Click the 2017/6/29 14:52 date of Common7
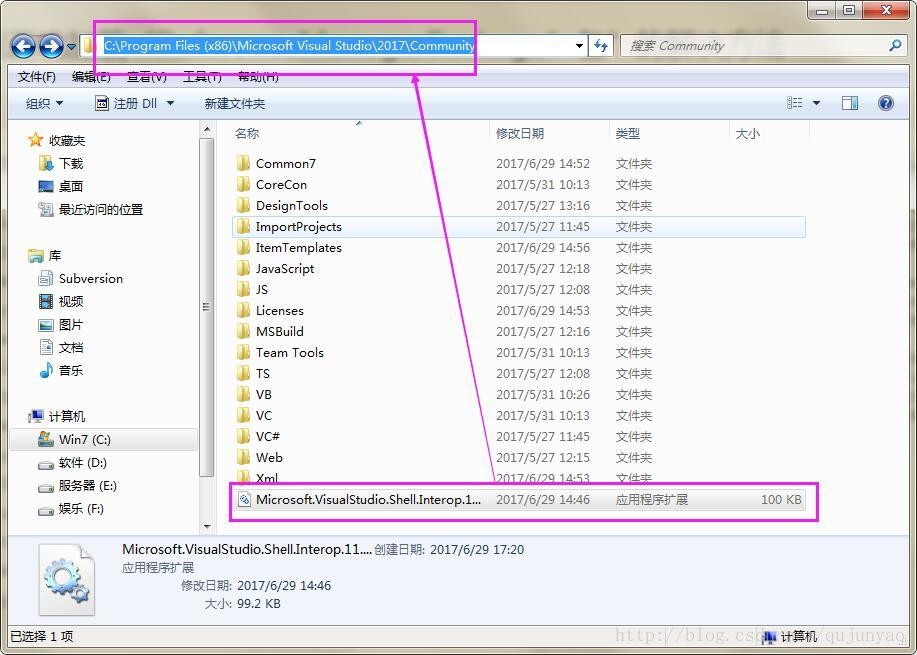The image size is (917, 655). click(543, 163)
